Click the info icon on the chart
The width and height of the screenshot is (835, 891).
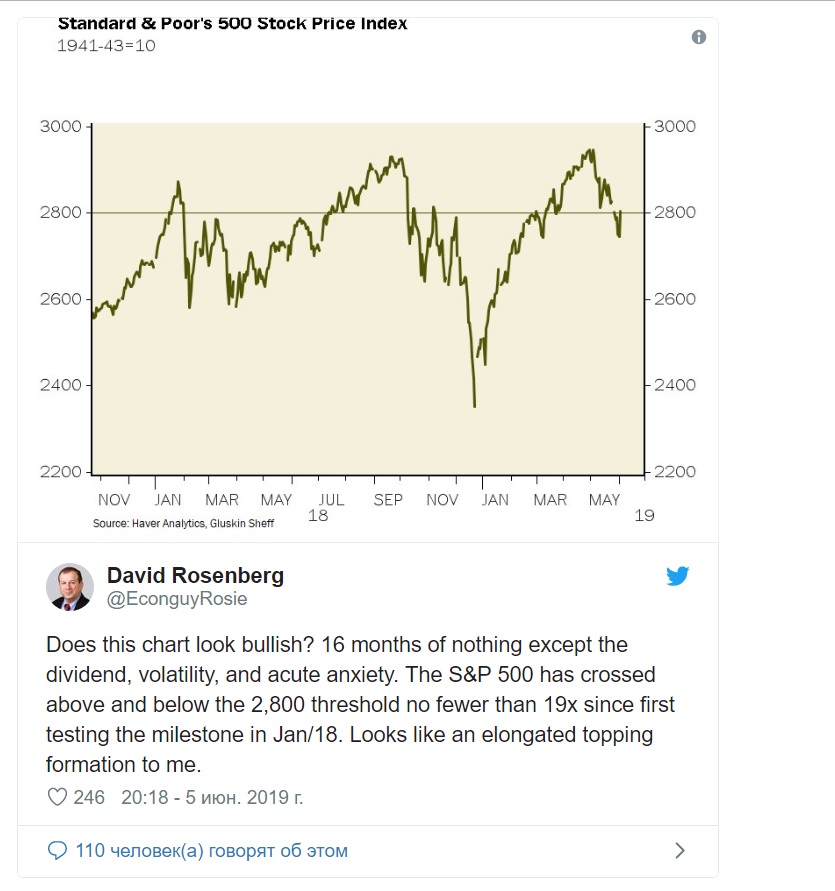(x=699, y=38)
